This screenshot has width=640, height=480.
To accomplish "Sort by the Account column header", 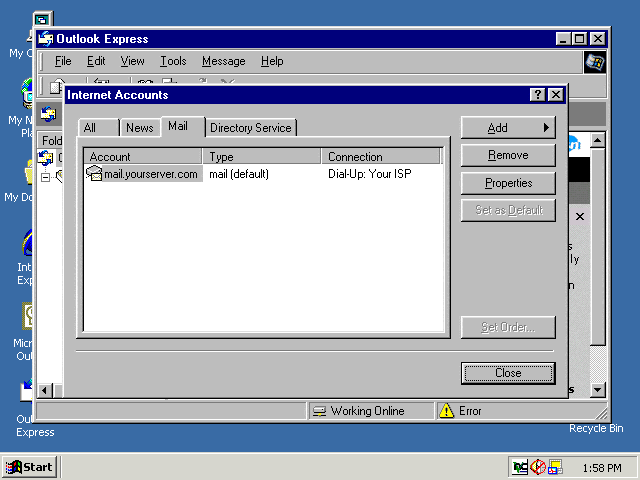I will [x=143, y=157].
